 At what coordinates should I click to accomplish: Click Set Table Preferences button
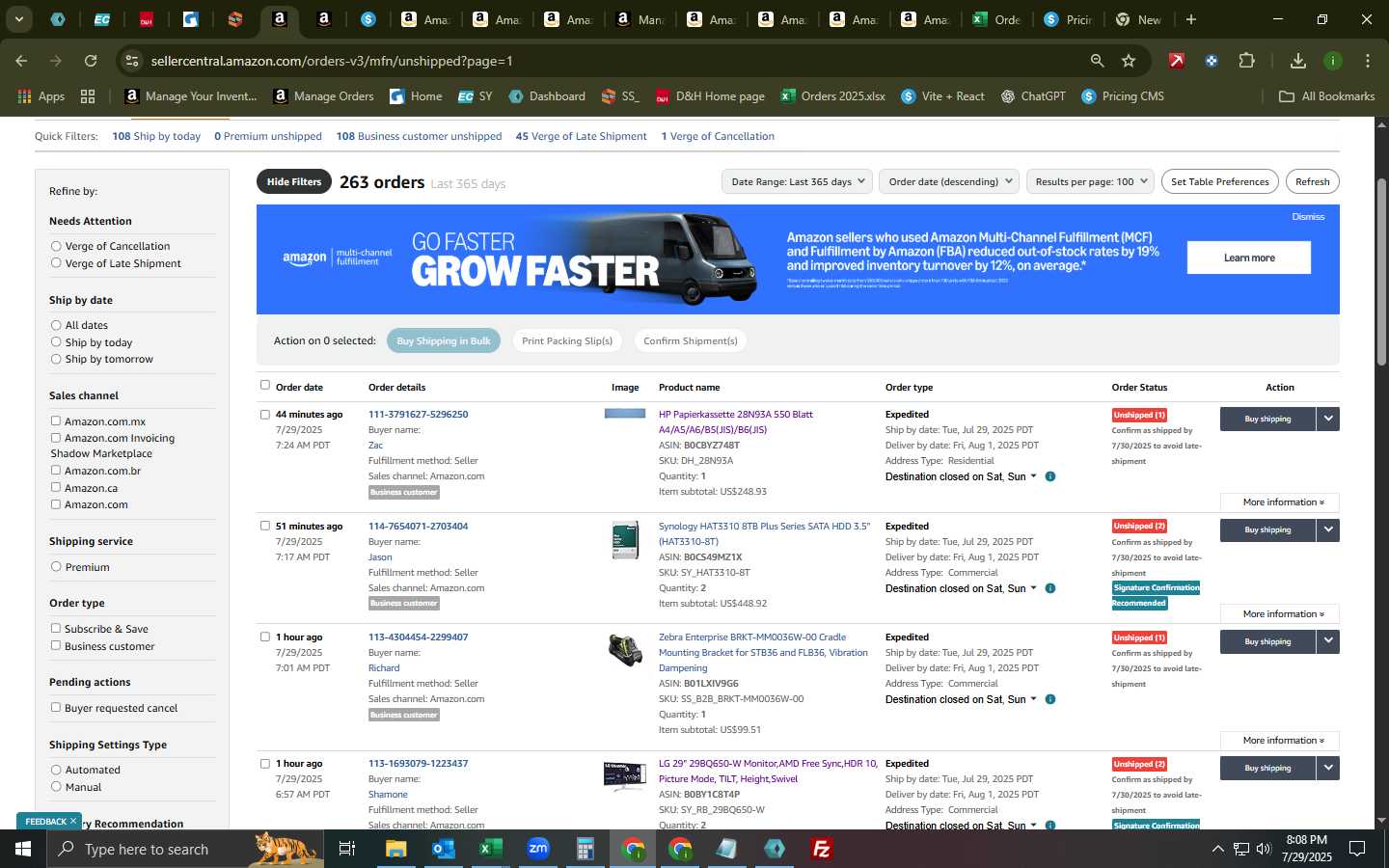point(1219,181)
